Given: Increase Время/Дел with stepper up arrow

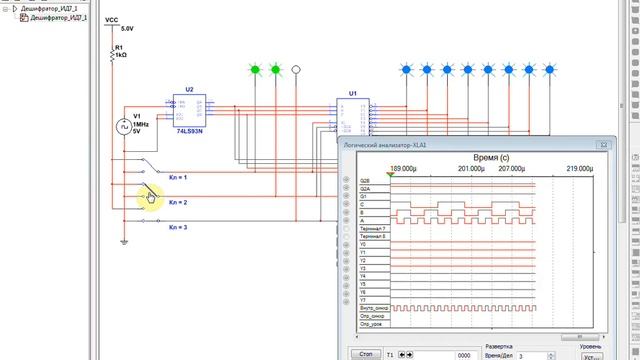Looking at the screenshot, I should tap(550, 354).
